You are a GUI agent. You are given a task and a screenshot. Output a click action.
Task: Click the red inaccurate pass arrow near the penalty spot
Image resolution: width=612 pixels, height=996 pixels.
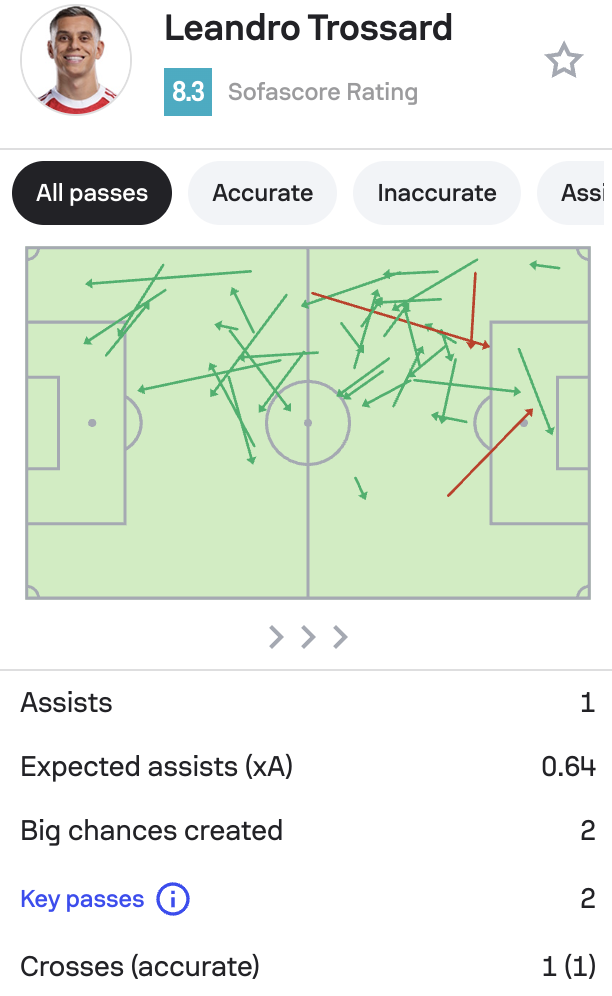(x=490, y=452)
